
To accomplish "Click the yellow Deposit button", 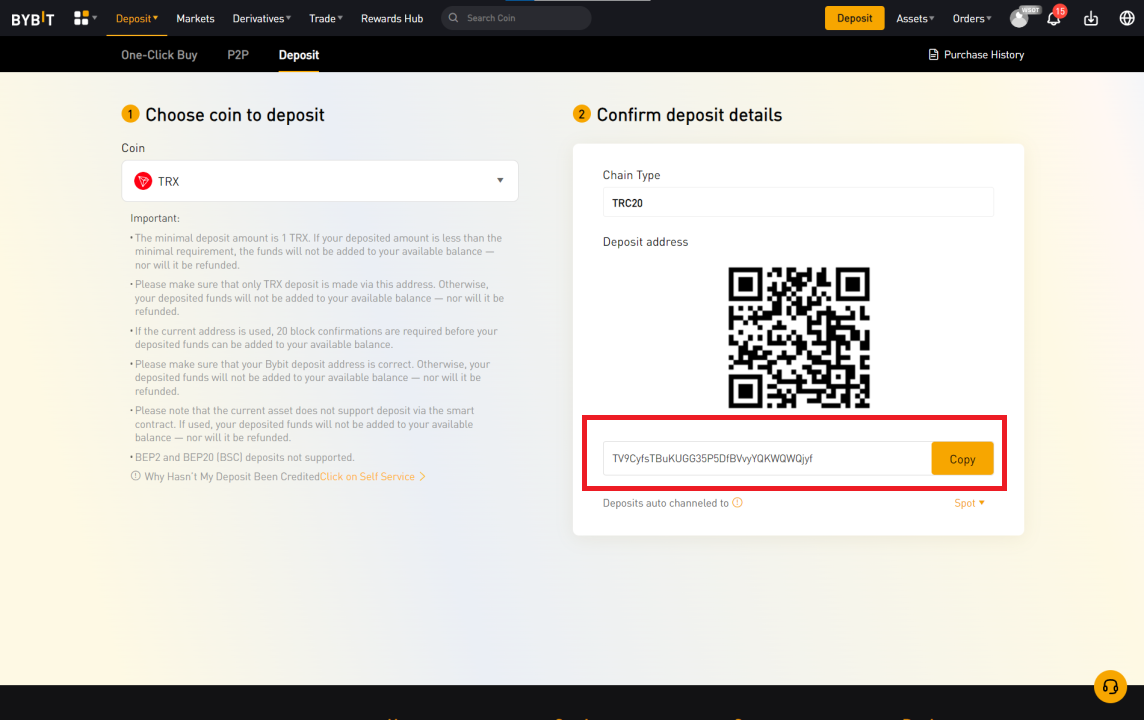I will click(854, 18).
